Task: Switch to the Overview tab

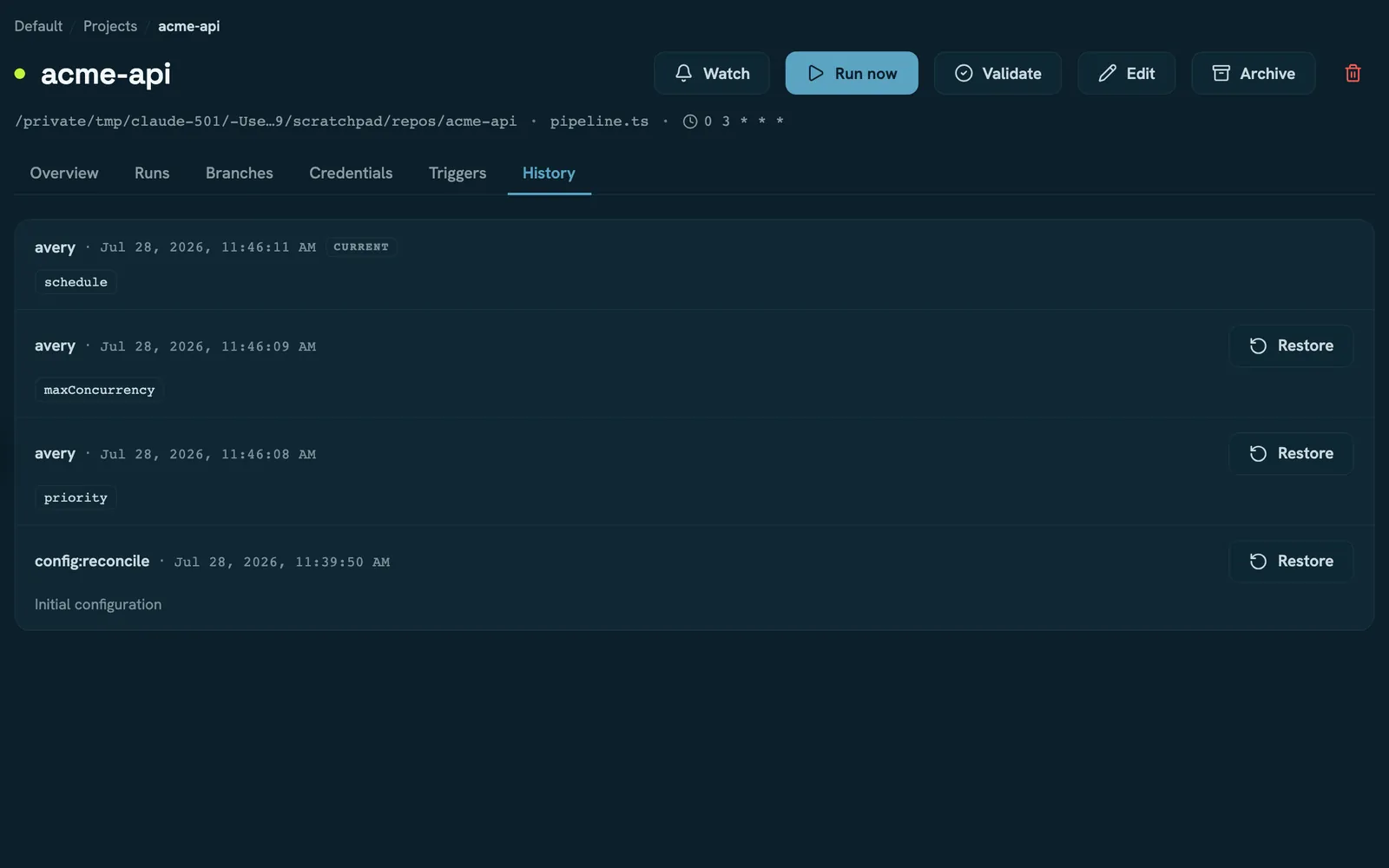Action: (64, 173)
